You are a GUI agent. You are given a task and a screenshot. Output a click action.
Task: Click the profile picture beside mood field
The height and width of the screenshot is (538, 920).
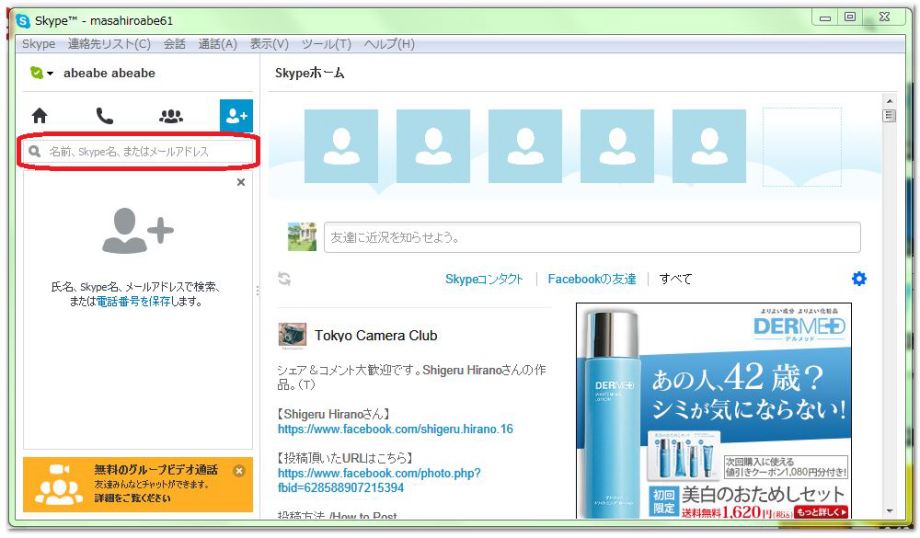(x=302, y=236)
